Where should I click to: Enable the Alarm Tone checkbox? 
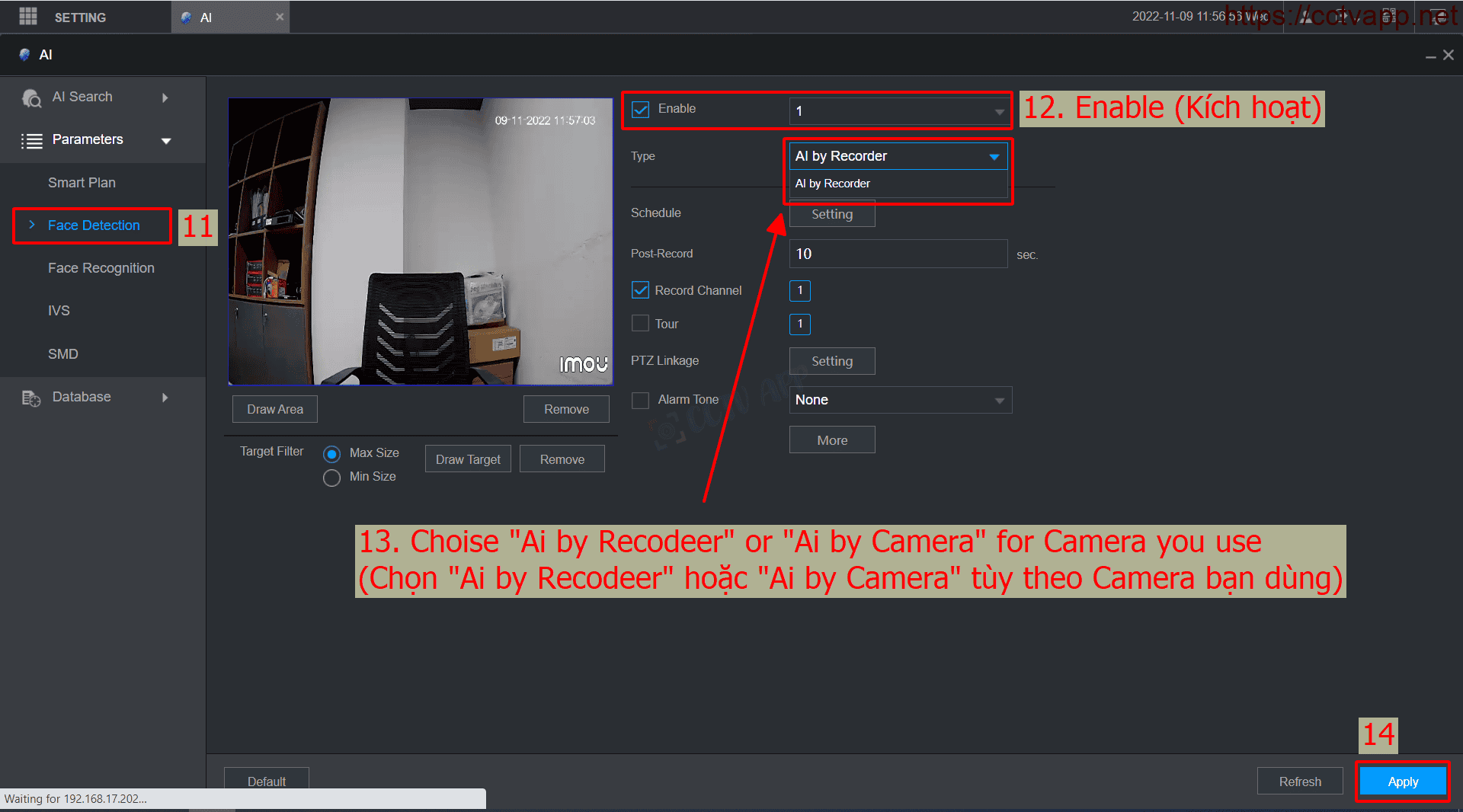point(641,400)
